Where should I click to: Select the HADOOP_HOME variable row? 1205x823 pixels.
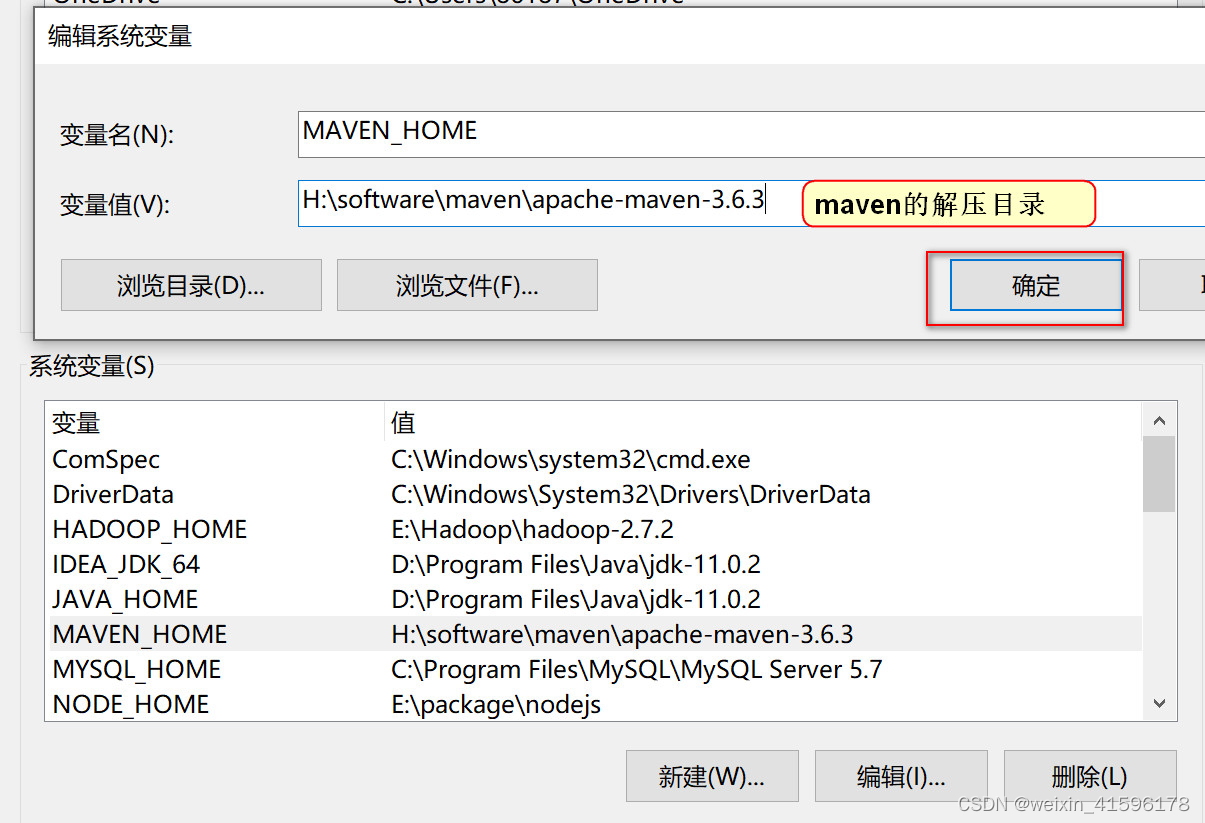(x=595, y=529)
